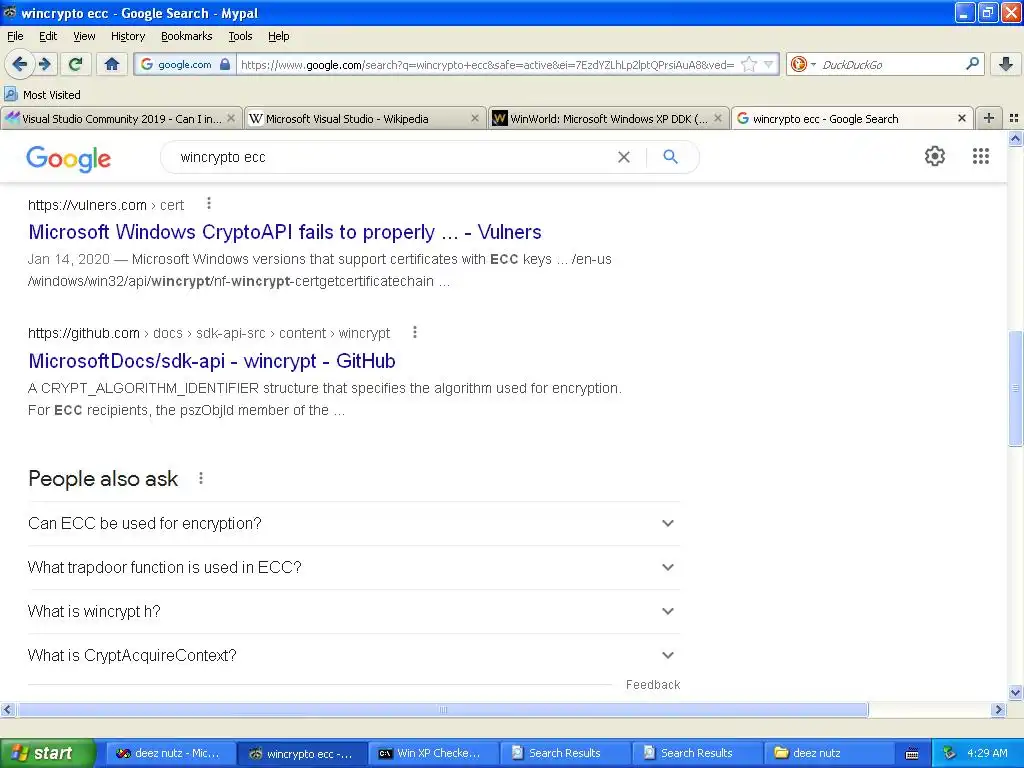Open MicrosoftDocs sdk-api wincrypt GitHub result
This screenshot has height=768, width=1024.
pyautogui.click(x=212, y=360)
